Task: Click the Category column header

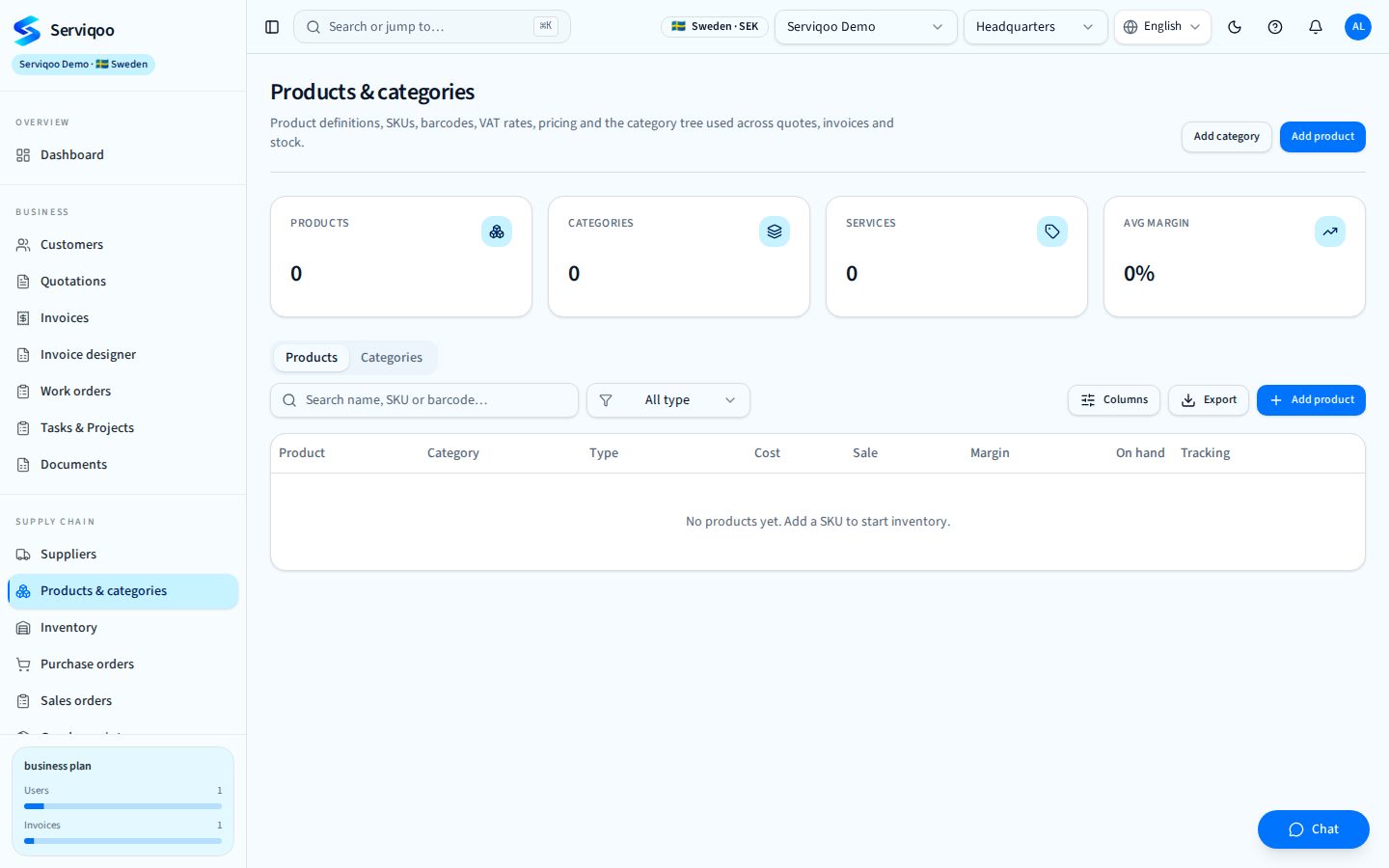Action: pos(453,453)
